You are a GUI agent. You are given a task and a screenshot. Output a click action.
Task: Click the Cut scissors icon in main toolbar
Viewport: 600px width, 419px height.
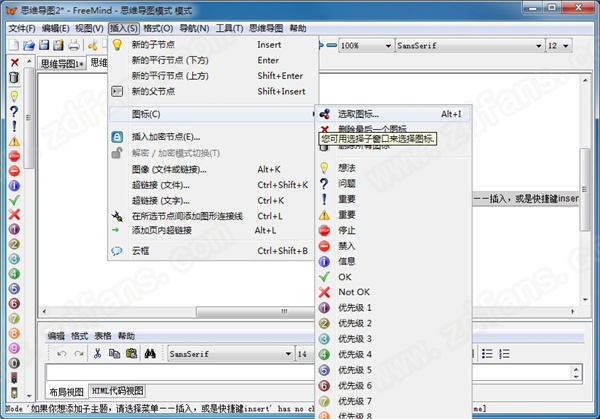tap(92, 45)
